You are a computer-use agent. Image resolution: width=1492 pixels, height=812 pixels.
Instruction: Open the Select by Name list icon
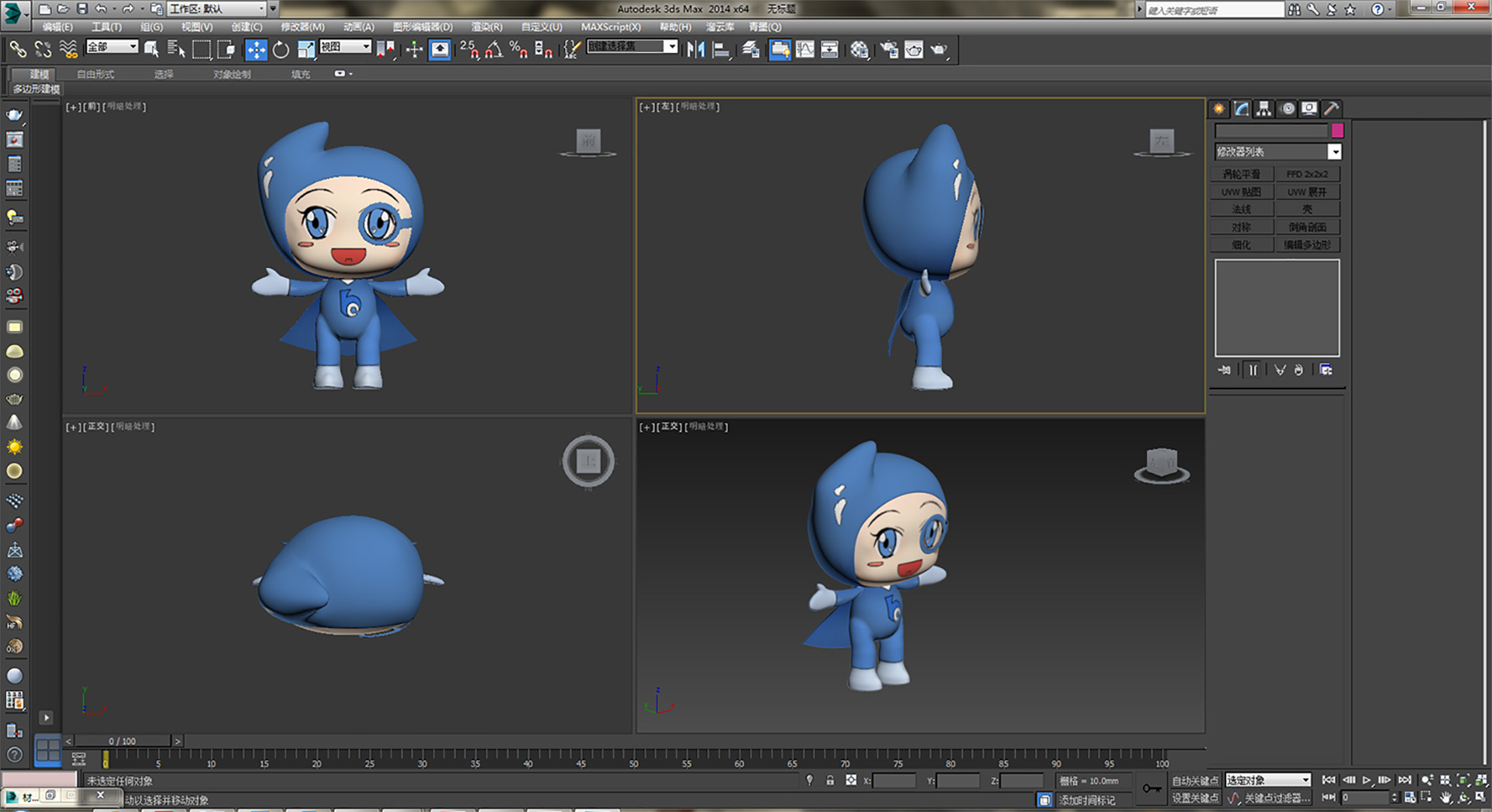(176, 50)
